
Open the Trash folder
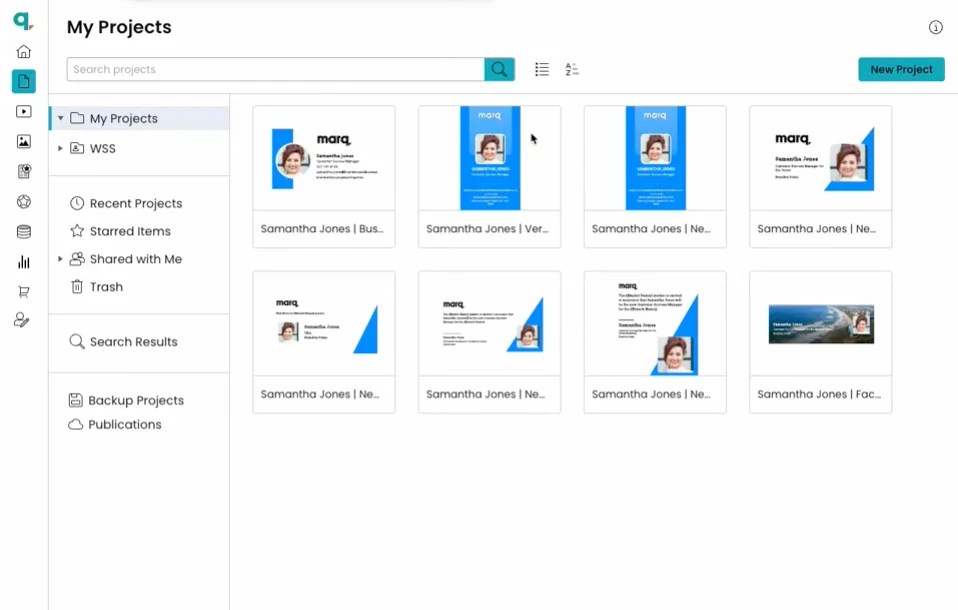(106, 287)
